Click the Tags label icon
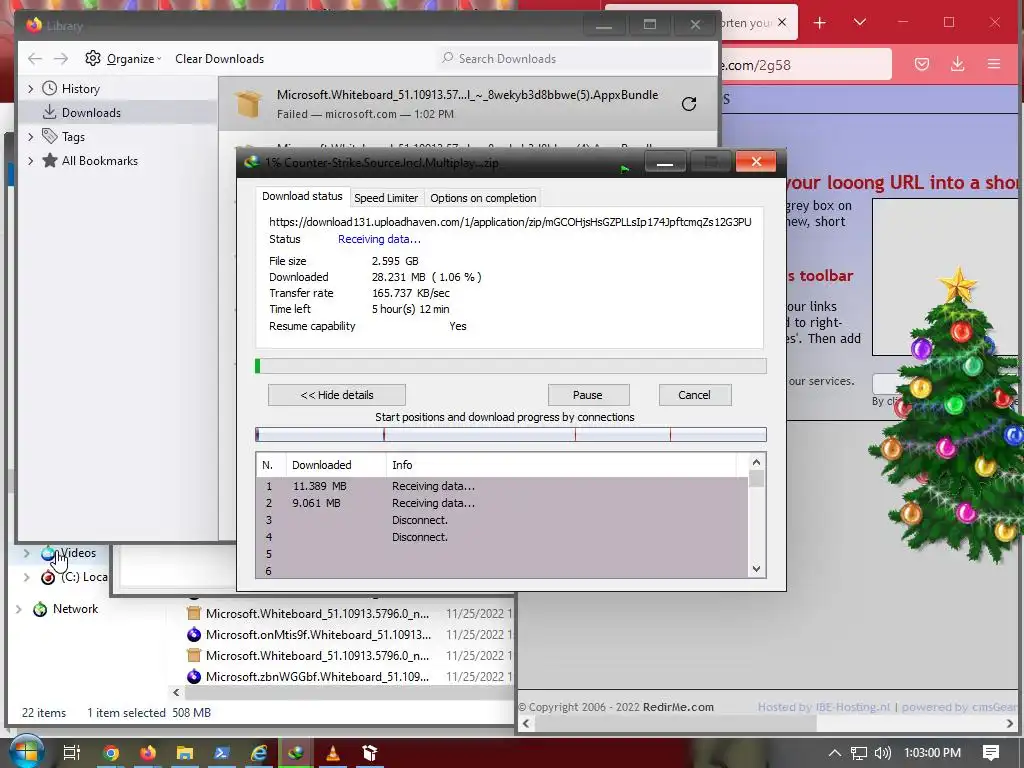 coord(50,136)
